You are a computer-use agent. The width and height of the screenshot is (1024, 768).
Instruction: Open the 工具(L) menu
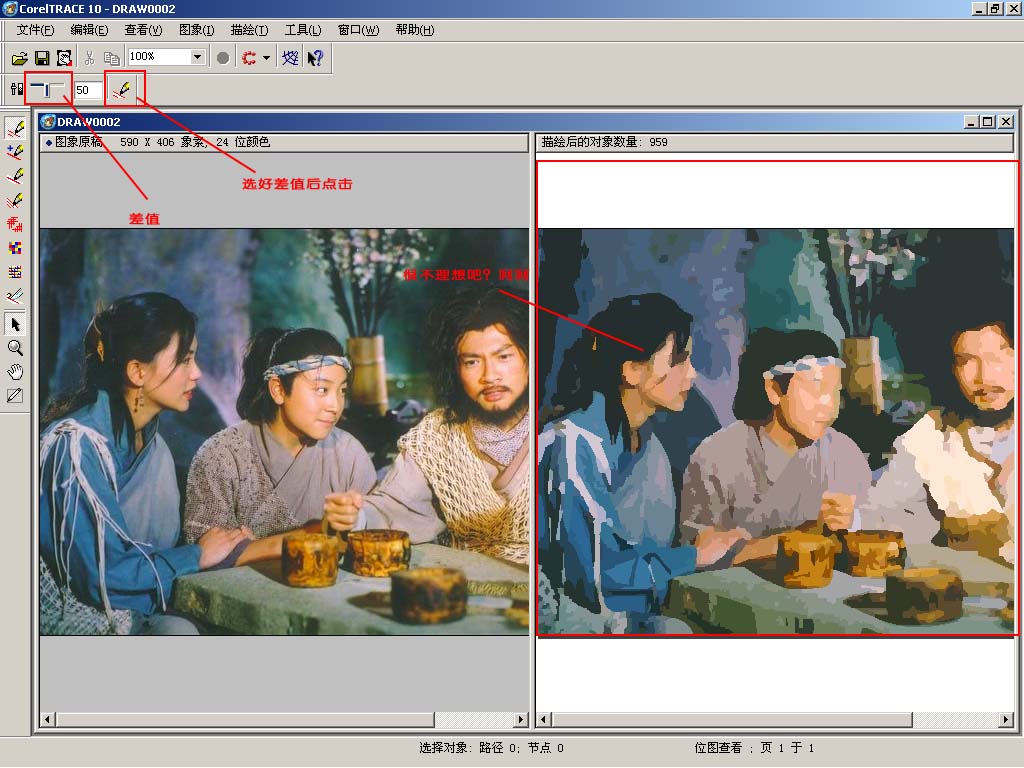303,30
